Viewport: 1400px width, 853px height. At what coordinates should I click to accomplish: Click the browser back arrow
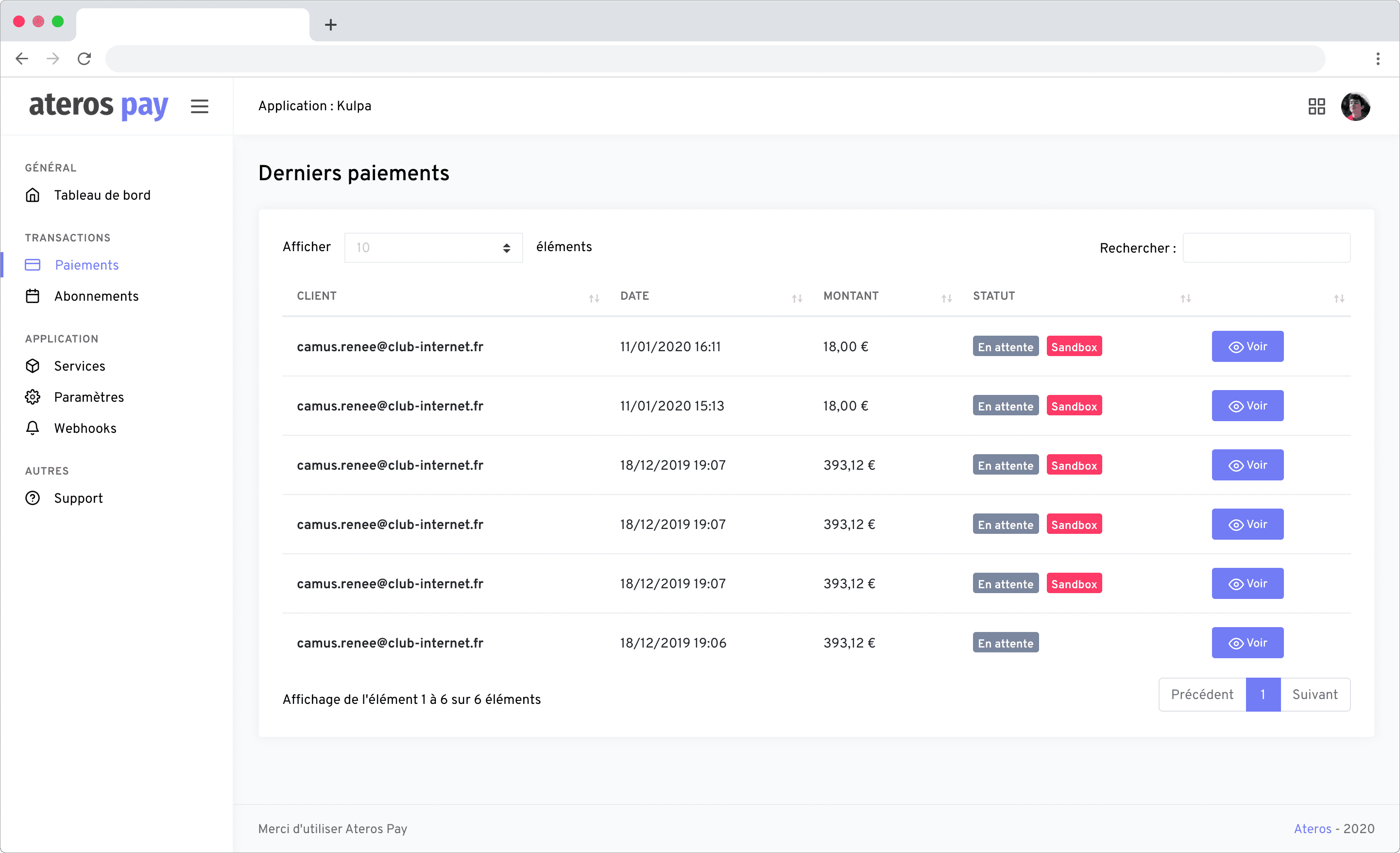[x=22, y=58]
